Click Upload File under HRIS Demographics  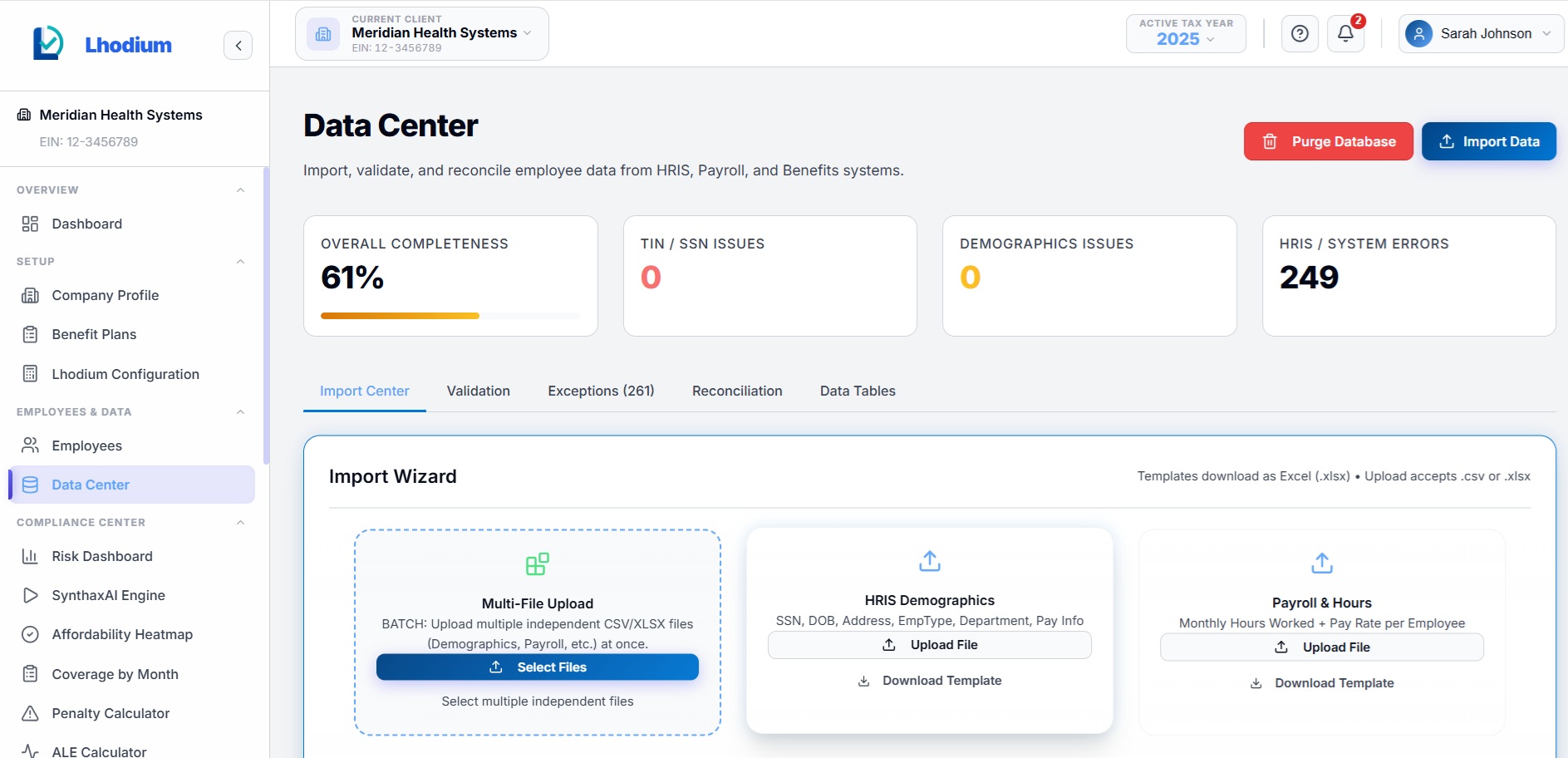[x=930, y=645]
